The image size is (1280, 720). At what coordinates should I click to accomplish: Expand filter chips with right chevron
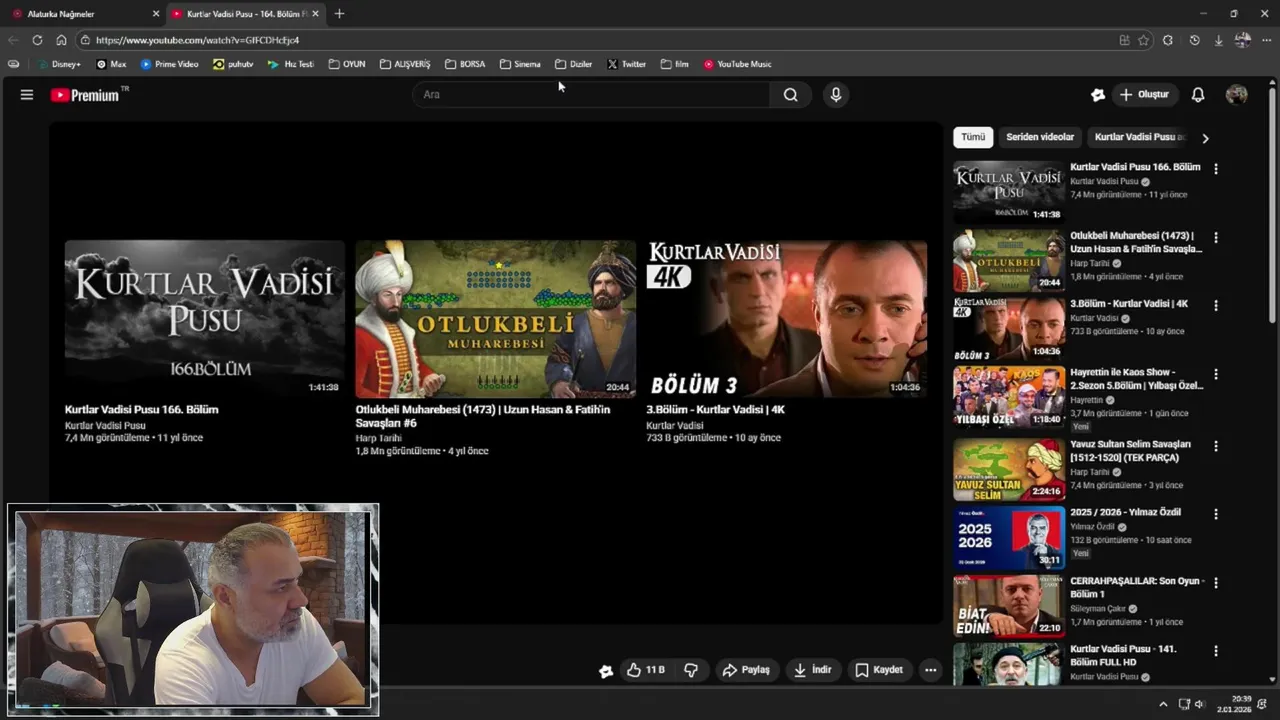[x=1205, y=138]
